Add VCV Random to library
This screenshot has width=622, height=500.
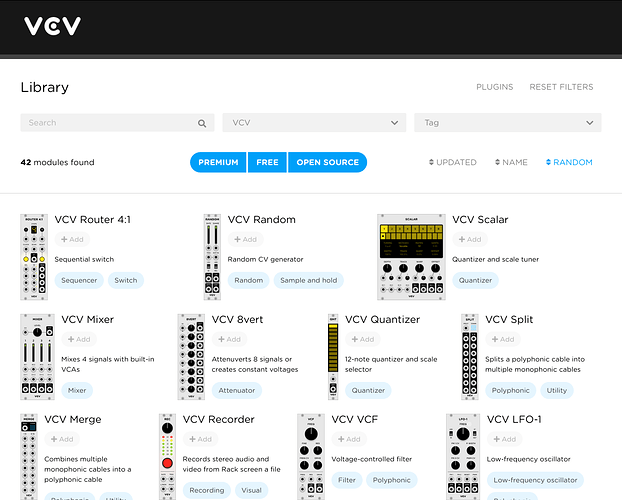tap(246, 239)
